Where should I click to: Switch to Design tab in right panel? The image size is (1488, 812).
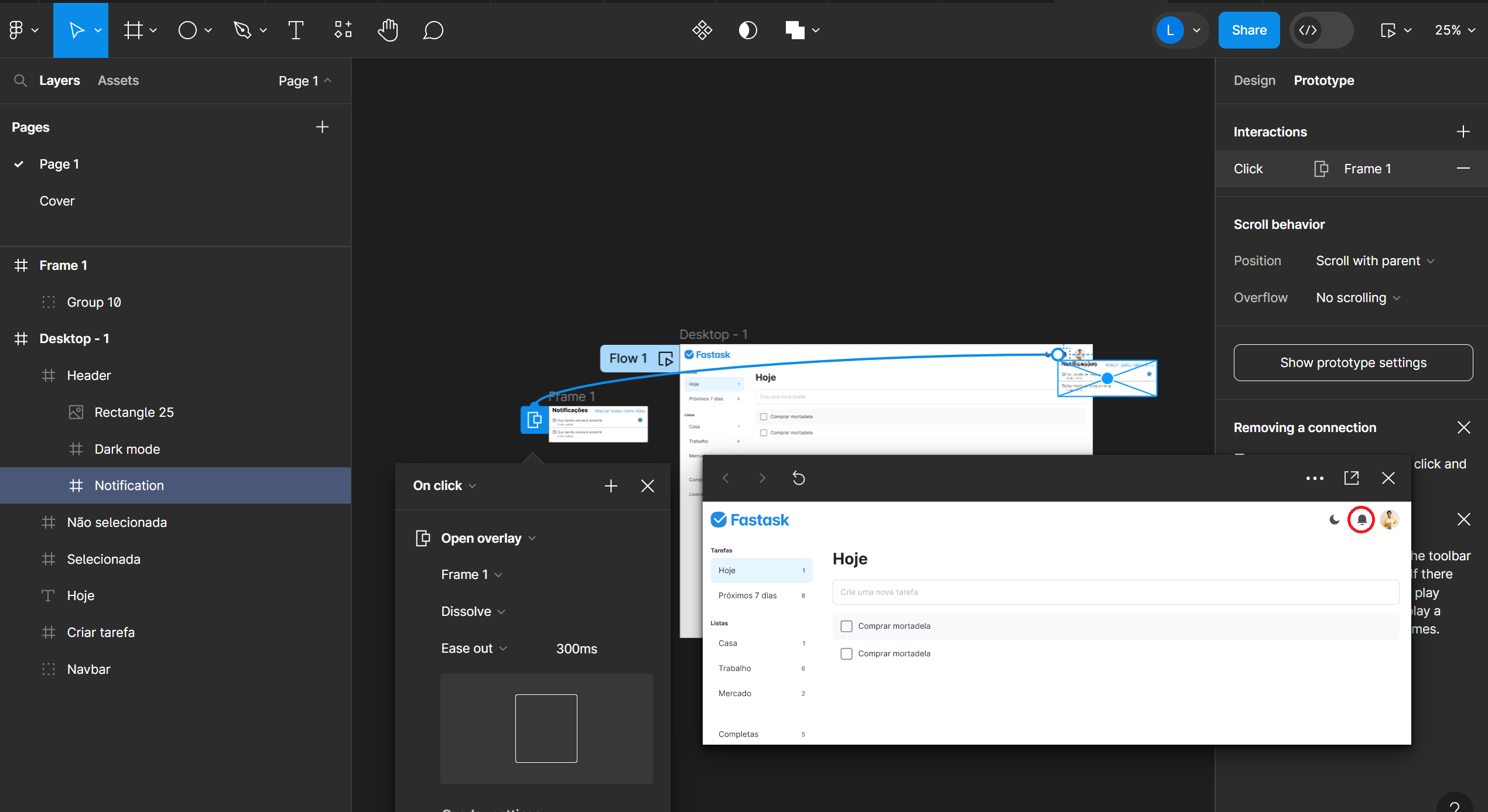click(1254, 80)
